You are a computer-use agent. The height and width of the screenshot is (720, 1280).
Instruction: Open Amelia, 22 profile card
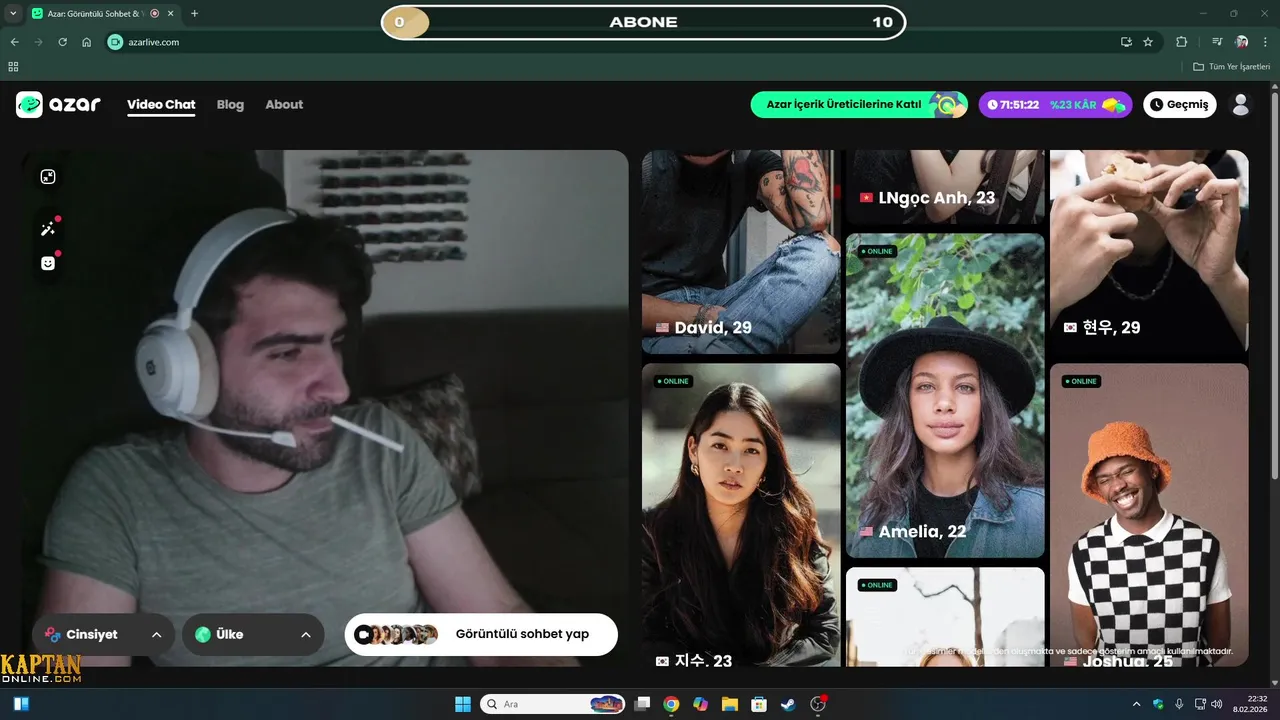[x=945, y=395]
